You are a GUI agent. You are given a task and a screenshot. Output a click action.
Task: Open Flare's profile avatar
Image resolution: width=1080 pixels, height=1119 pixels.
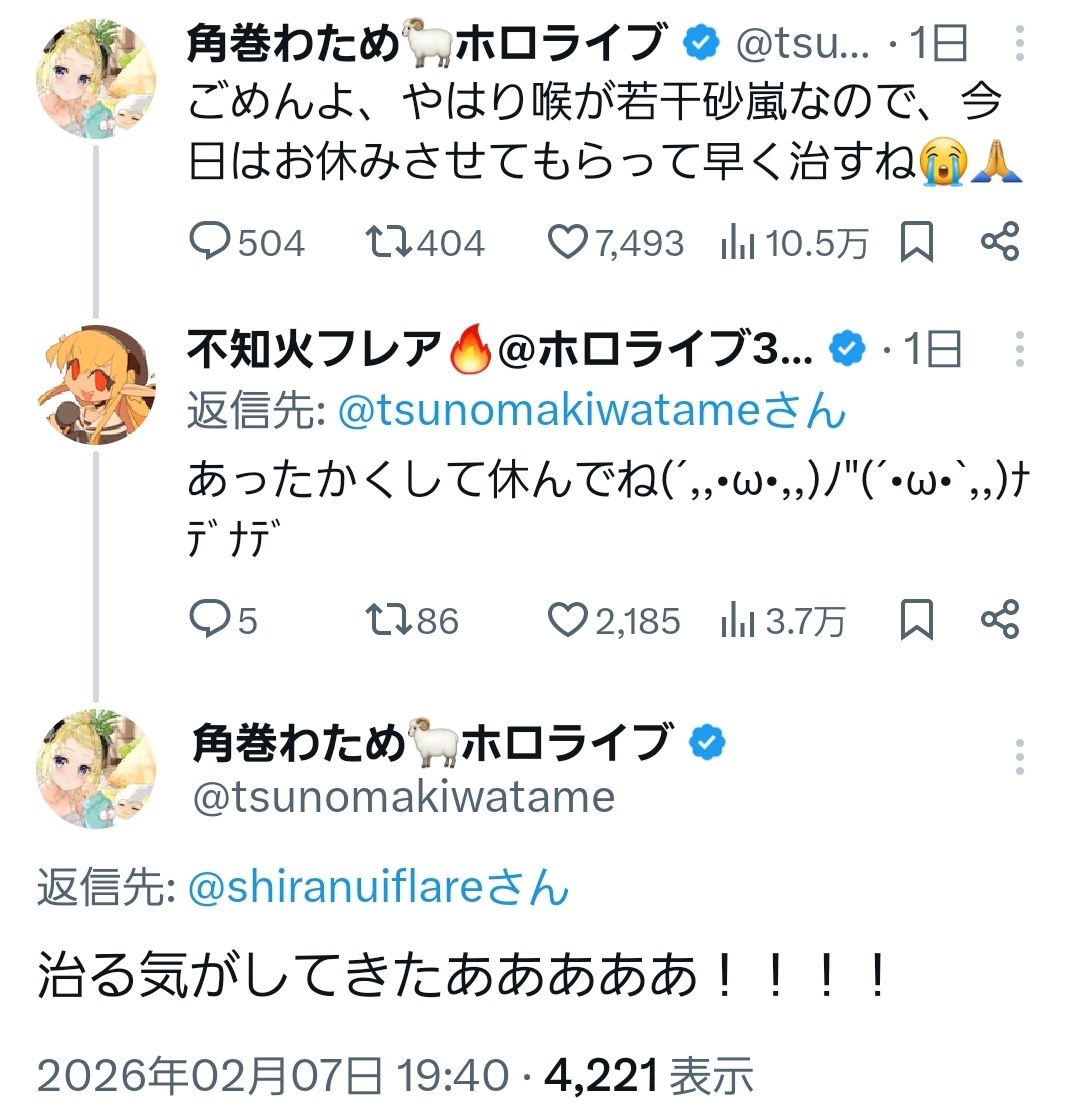tap(97, 384)
